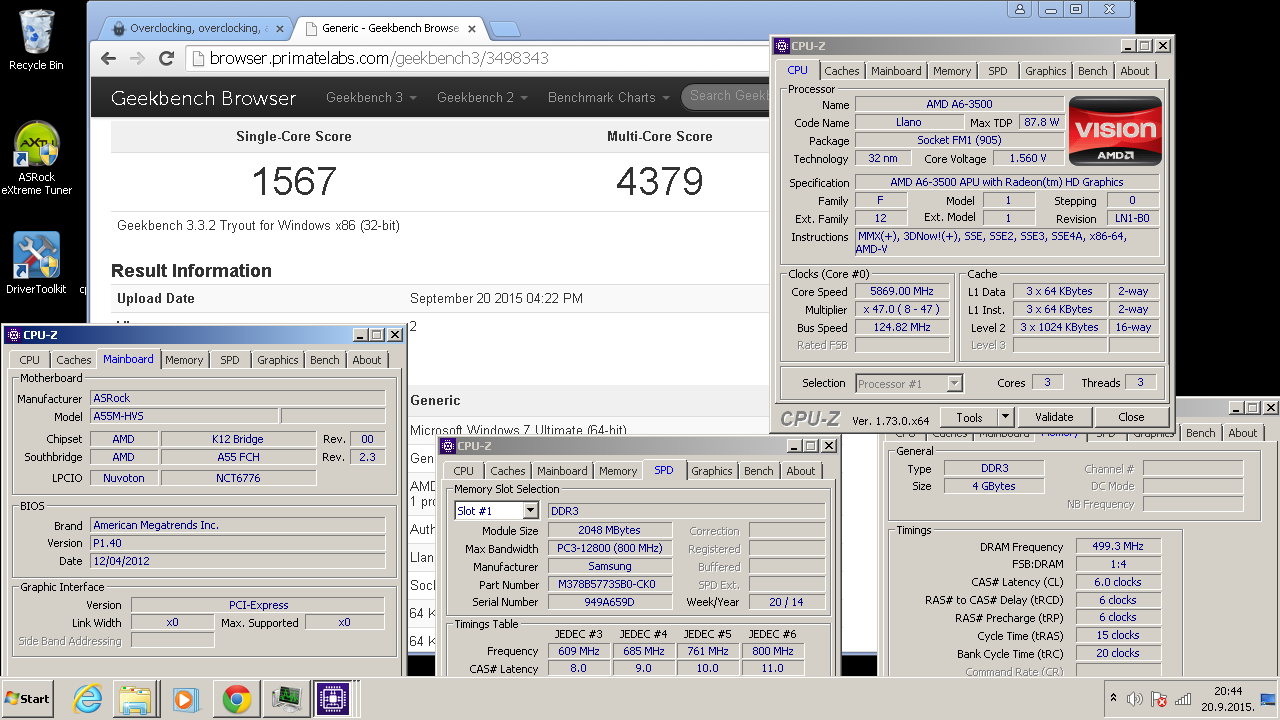1280x720 pixels.
Task: Click the Validate button in CPU-Z
Action: point(1054,417)
